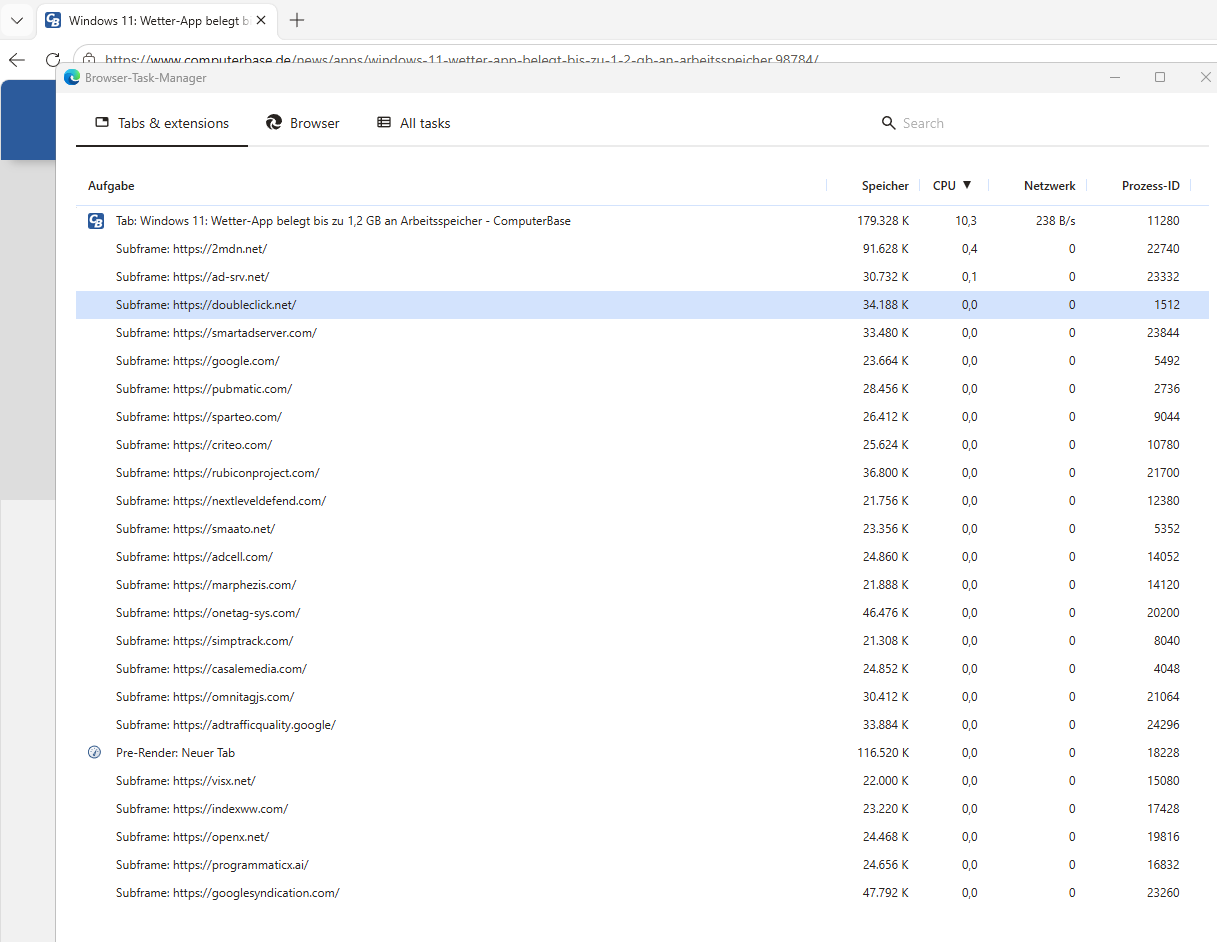Click the browser address bar URL

point(461,60)
